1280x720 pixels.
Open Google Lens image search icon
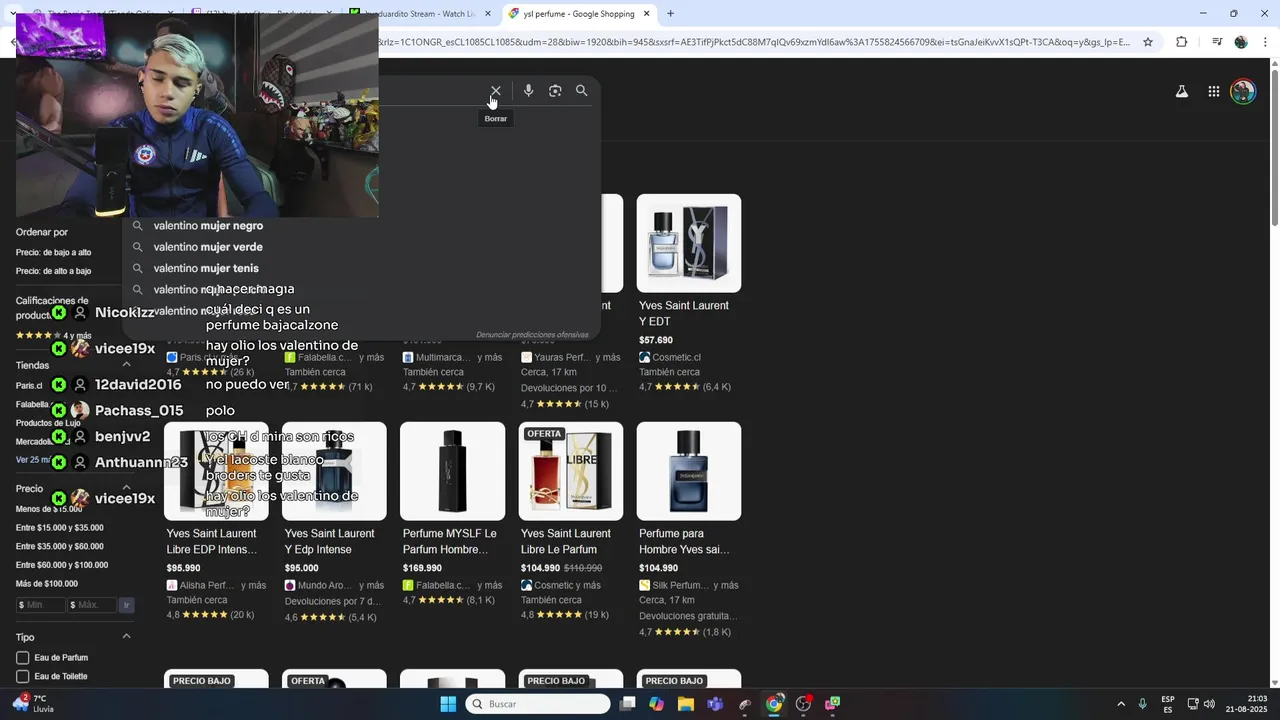click(x=555, y=91)
